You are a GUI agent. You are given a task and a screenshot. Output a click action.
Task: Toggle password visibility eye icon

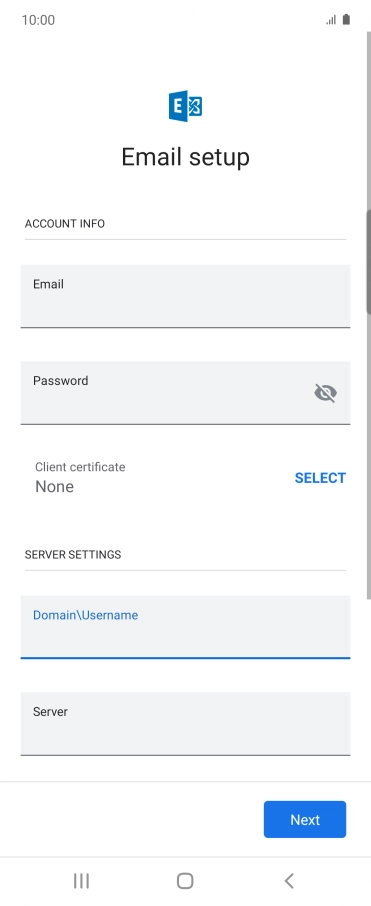325,393
